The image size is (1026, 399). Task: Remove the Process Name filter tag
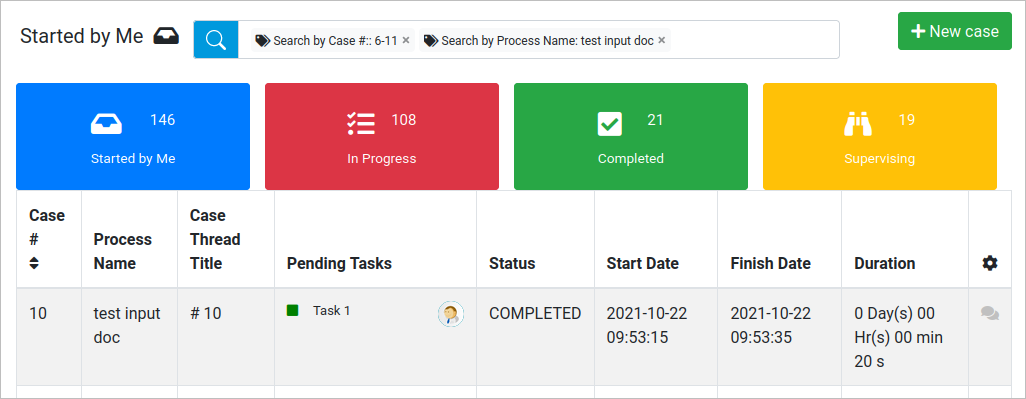662,41
